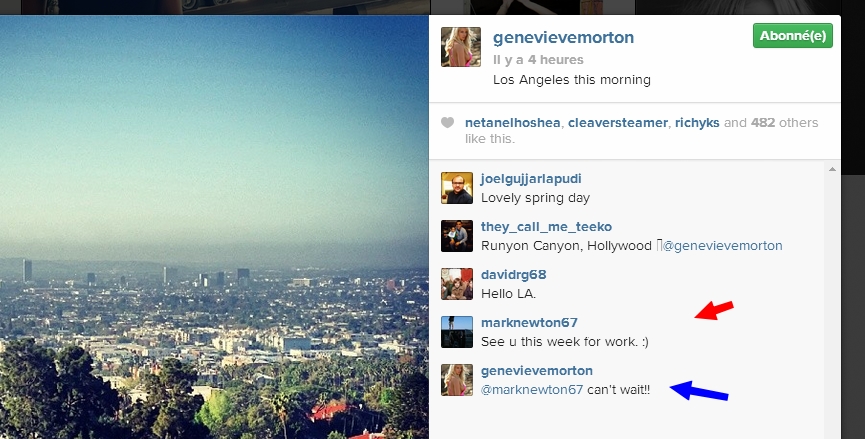Click joelgujjarlapudi's avatar thumbnail
The height and width of the screenshot is (439, 865).
click(x=457, y=188)
